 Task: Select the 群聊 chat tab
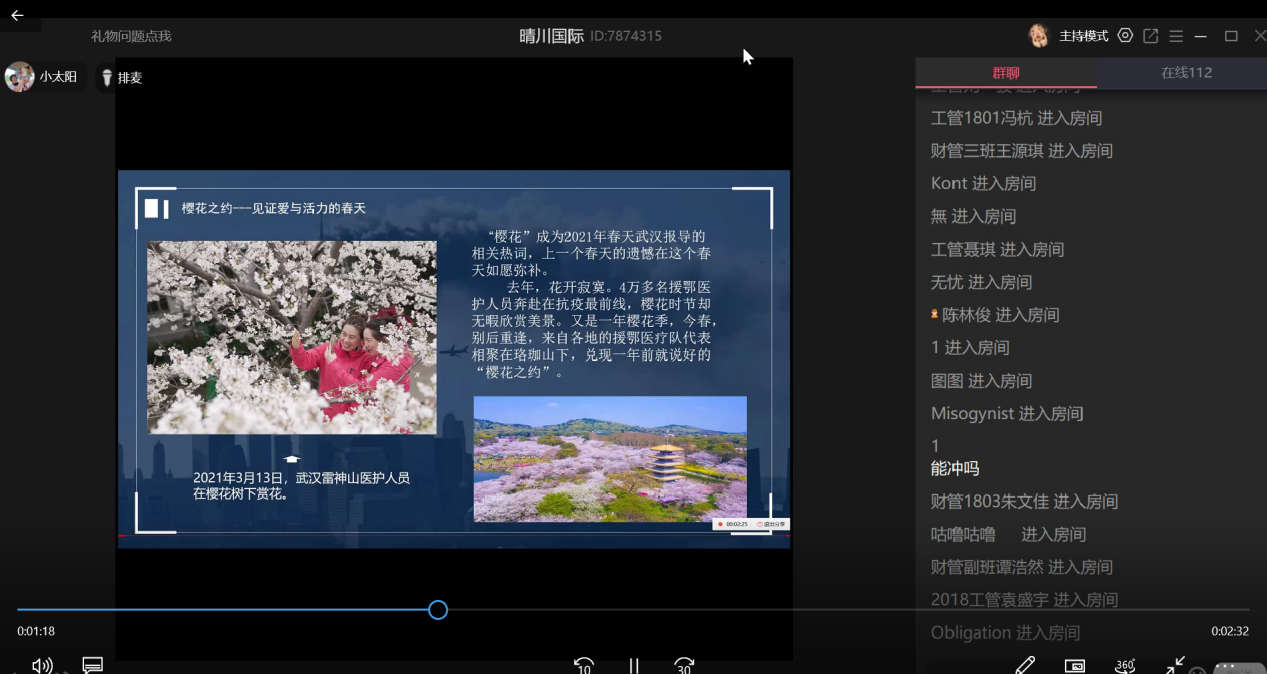(x=1005, y=73)
